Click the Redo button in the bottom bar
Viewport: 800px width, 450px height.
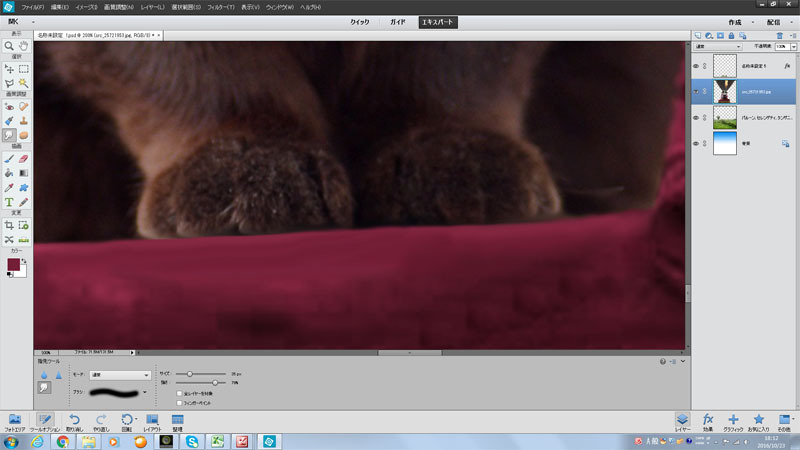click(101, 422)
